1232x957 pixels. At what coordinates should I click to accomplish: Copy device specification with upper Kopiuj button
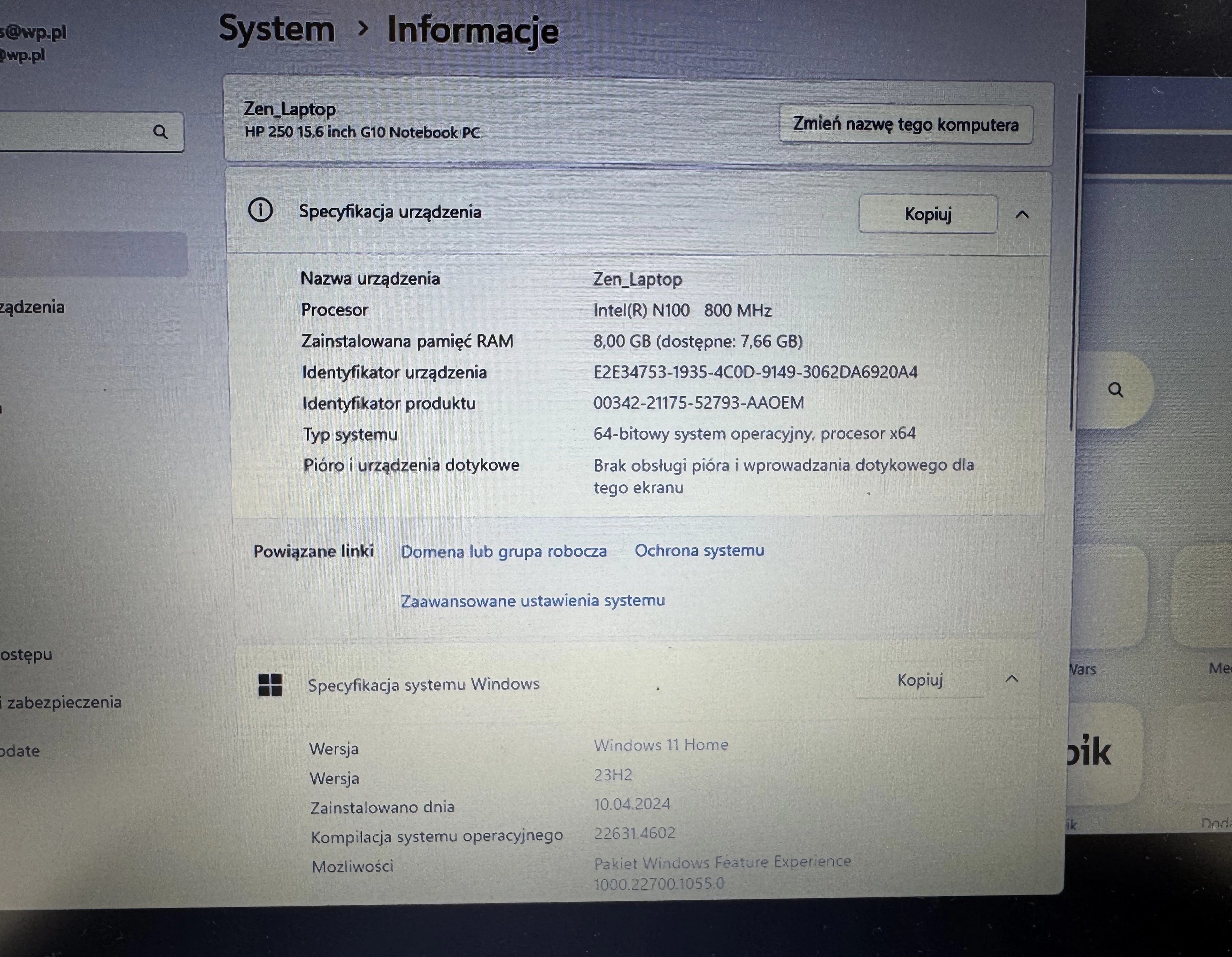pos(928,214)
